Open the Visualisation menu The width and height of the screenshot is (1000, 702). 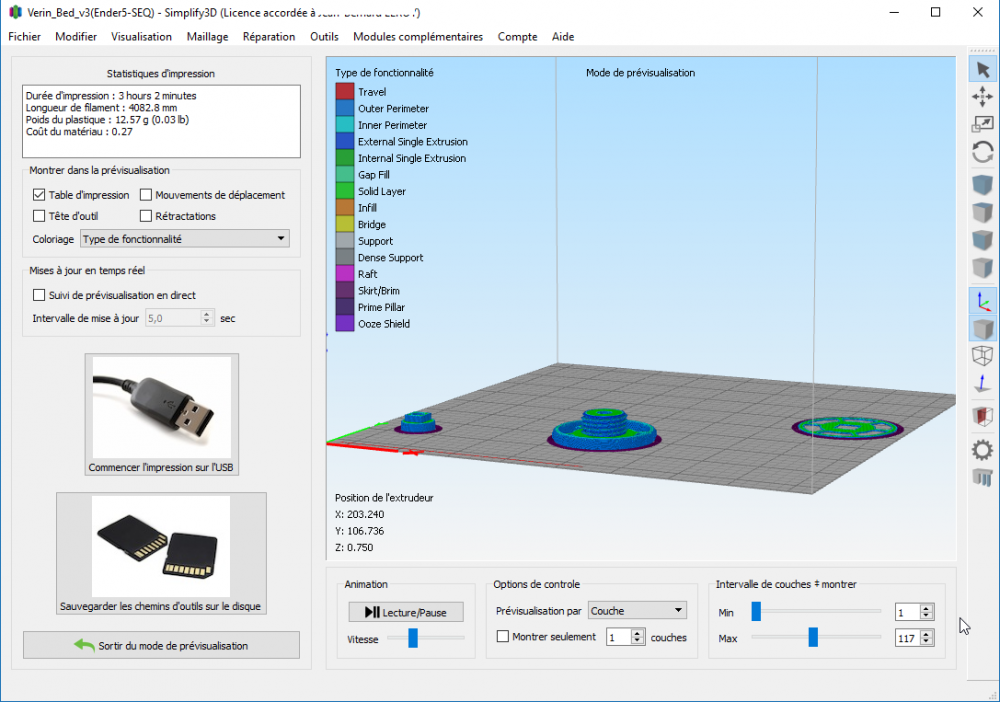(142, 36)
